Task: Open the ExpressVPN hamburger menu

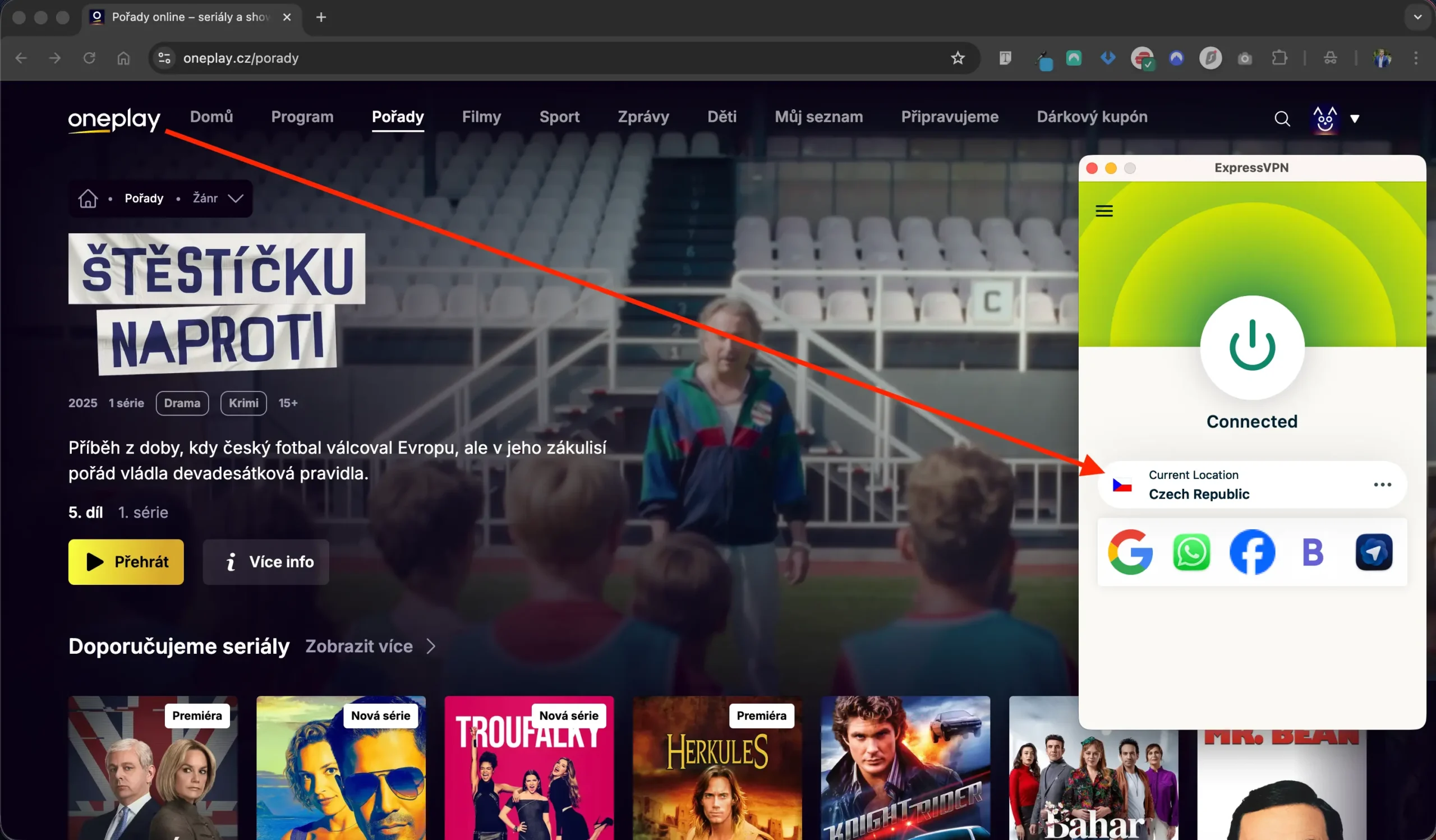Action: pyautogui.click(x=1104, y=211)
